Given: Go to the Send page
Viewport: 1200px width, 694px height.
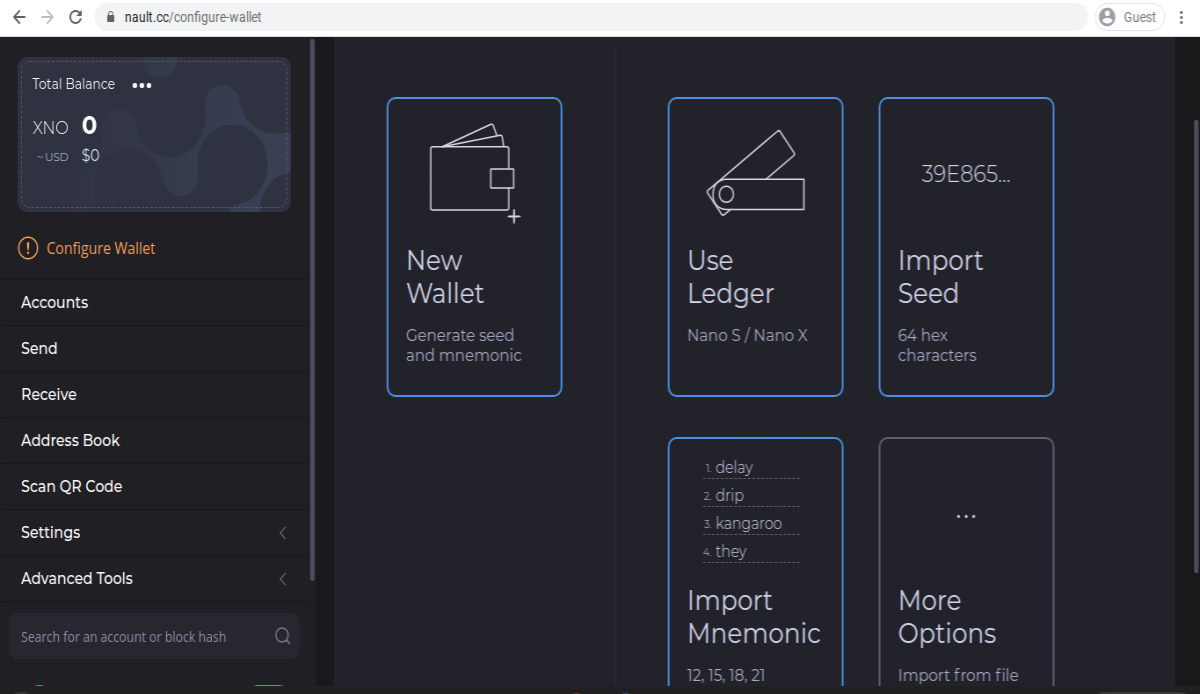Looking at the screenshot, I should [158, 348].
